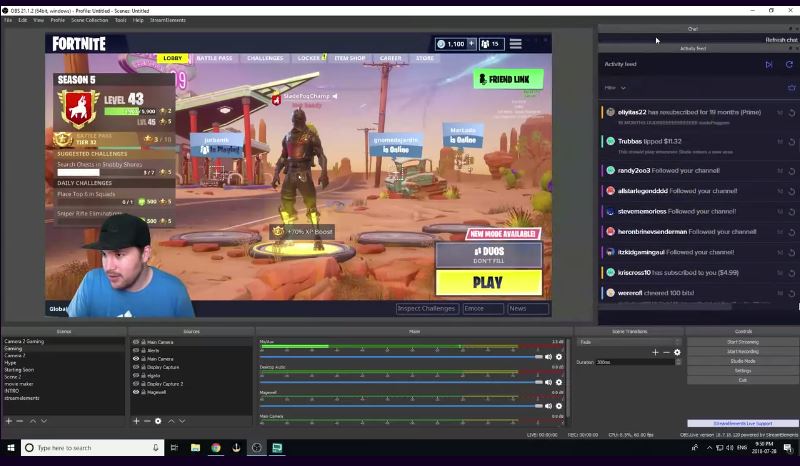Click Start Recording button
This screenshot has height=466, width=800.
[743, 352]
